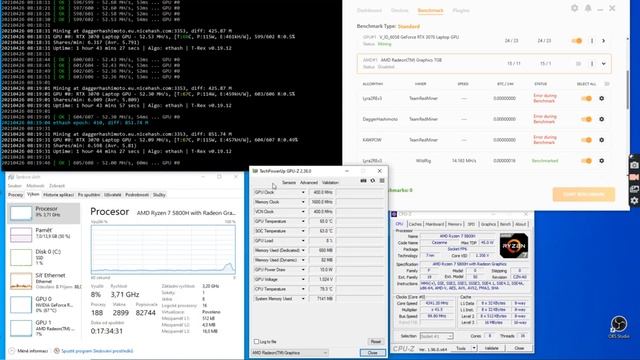Viewport: 640px width, 360px height.
Task: Click the Validate button in CPU-Z
Action: 492,348
